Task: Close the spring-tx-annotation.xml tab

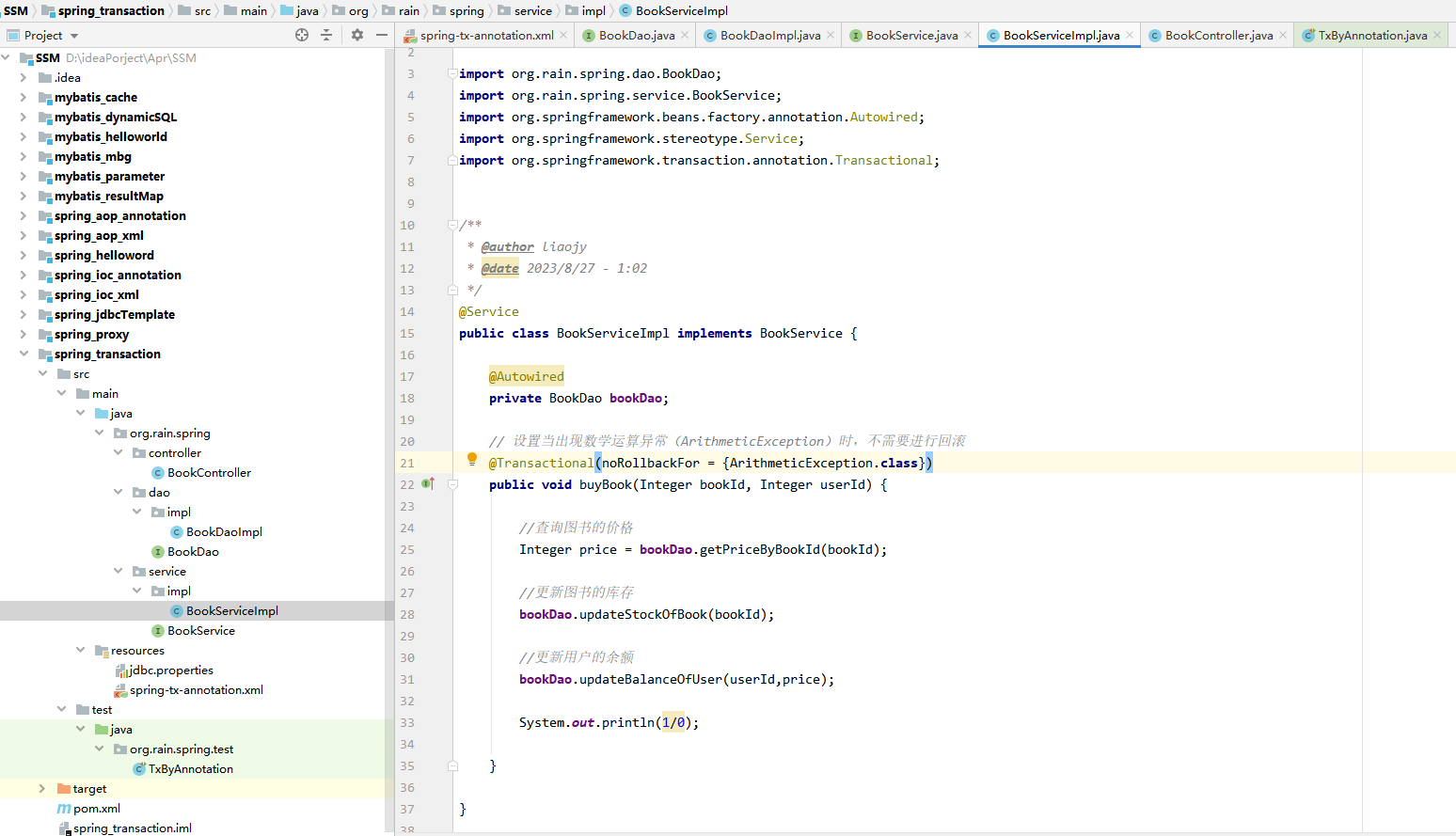Action: 563,35
